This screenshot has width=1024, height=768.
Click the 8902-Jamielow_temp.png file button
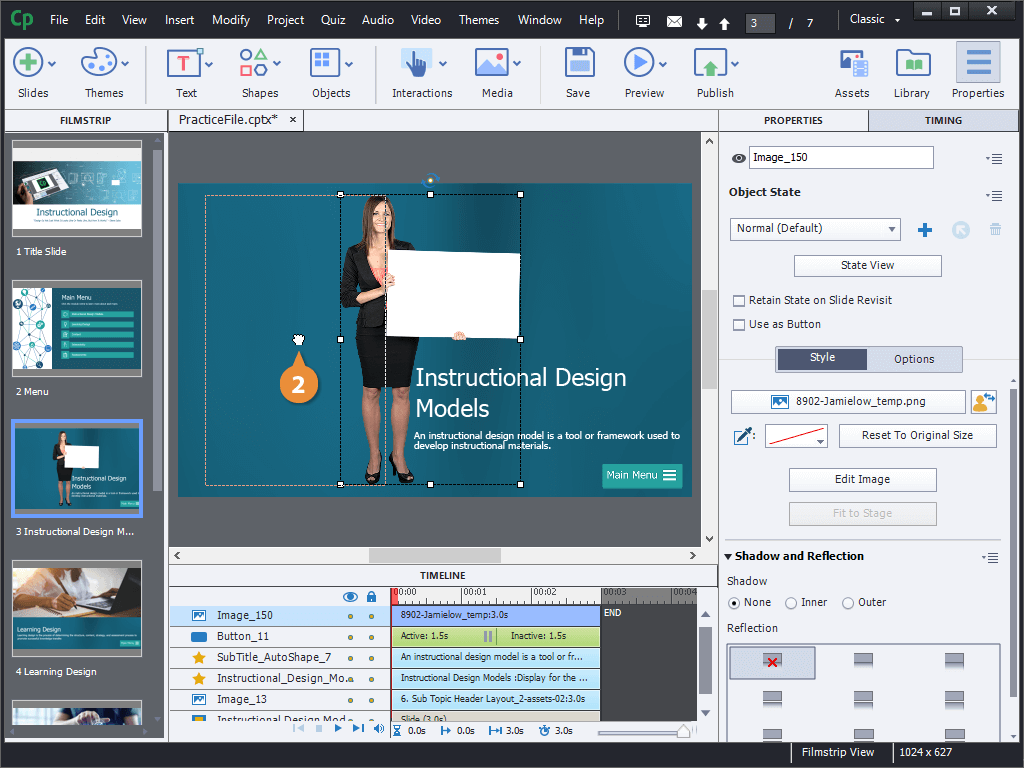tap(848, 402)
